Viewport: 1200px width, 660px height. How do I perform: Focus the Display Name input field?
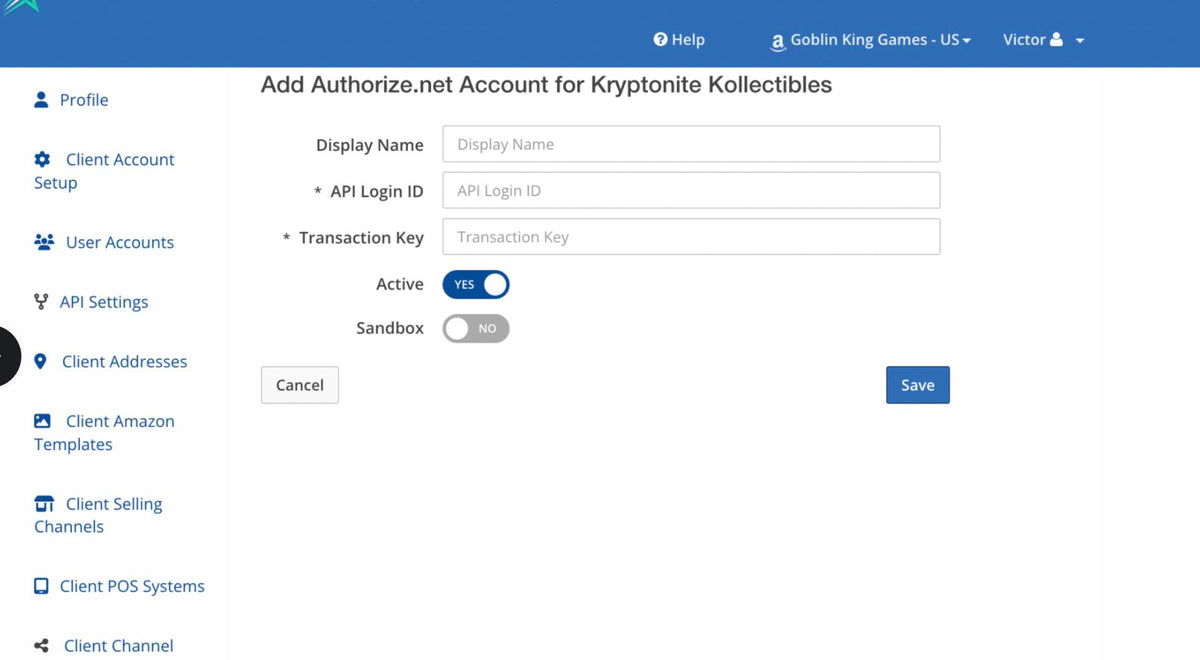tap(691, 144)
